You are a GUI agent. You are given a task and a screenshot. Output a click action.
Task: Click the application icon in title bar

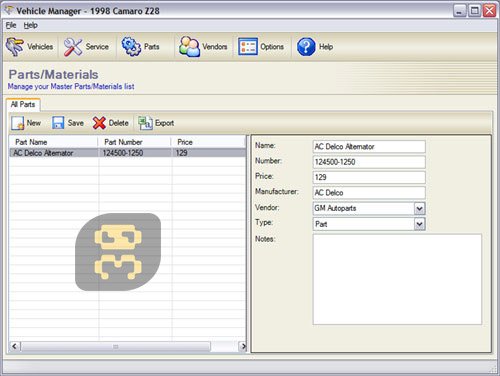pos(9,11)
